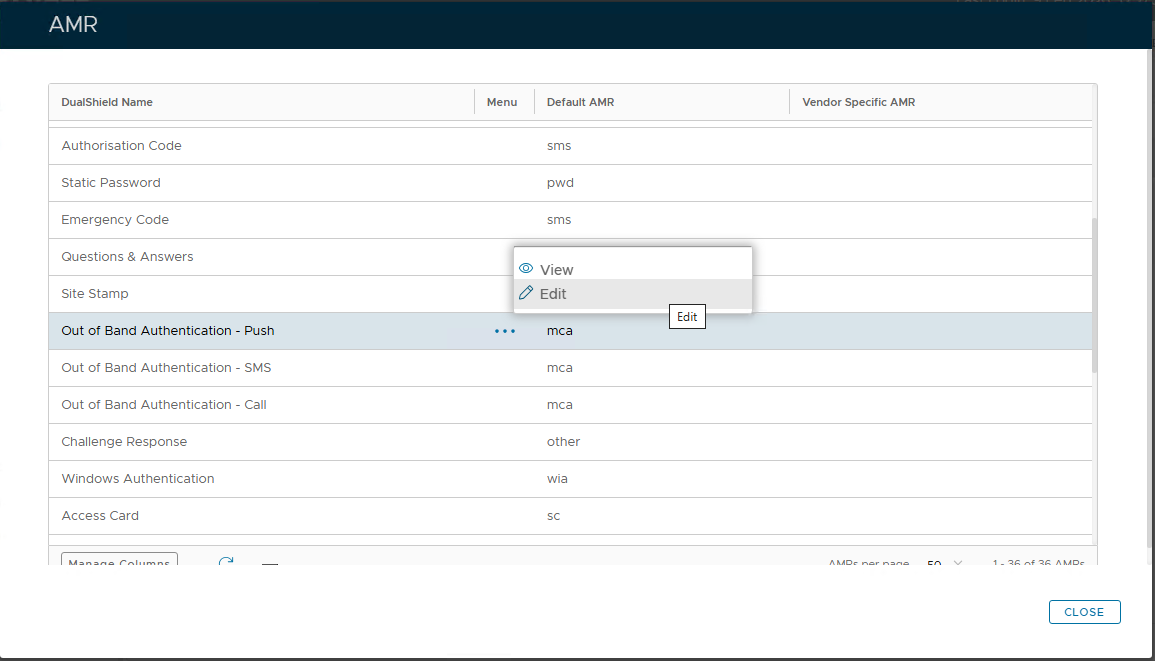Click the eye icon next to View
1155x661 pixels.
(526, 269)
